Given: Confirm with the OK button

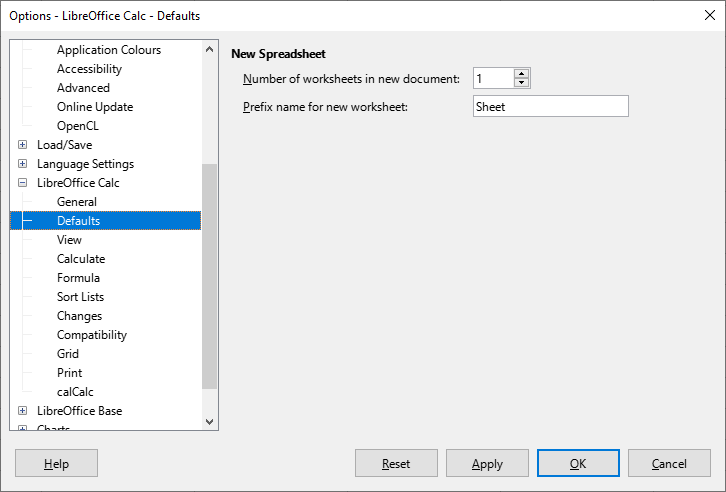Looking at the screenshot, I should (x=578, y=463).
